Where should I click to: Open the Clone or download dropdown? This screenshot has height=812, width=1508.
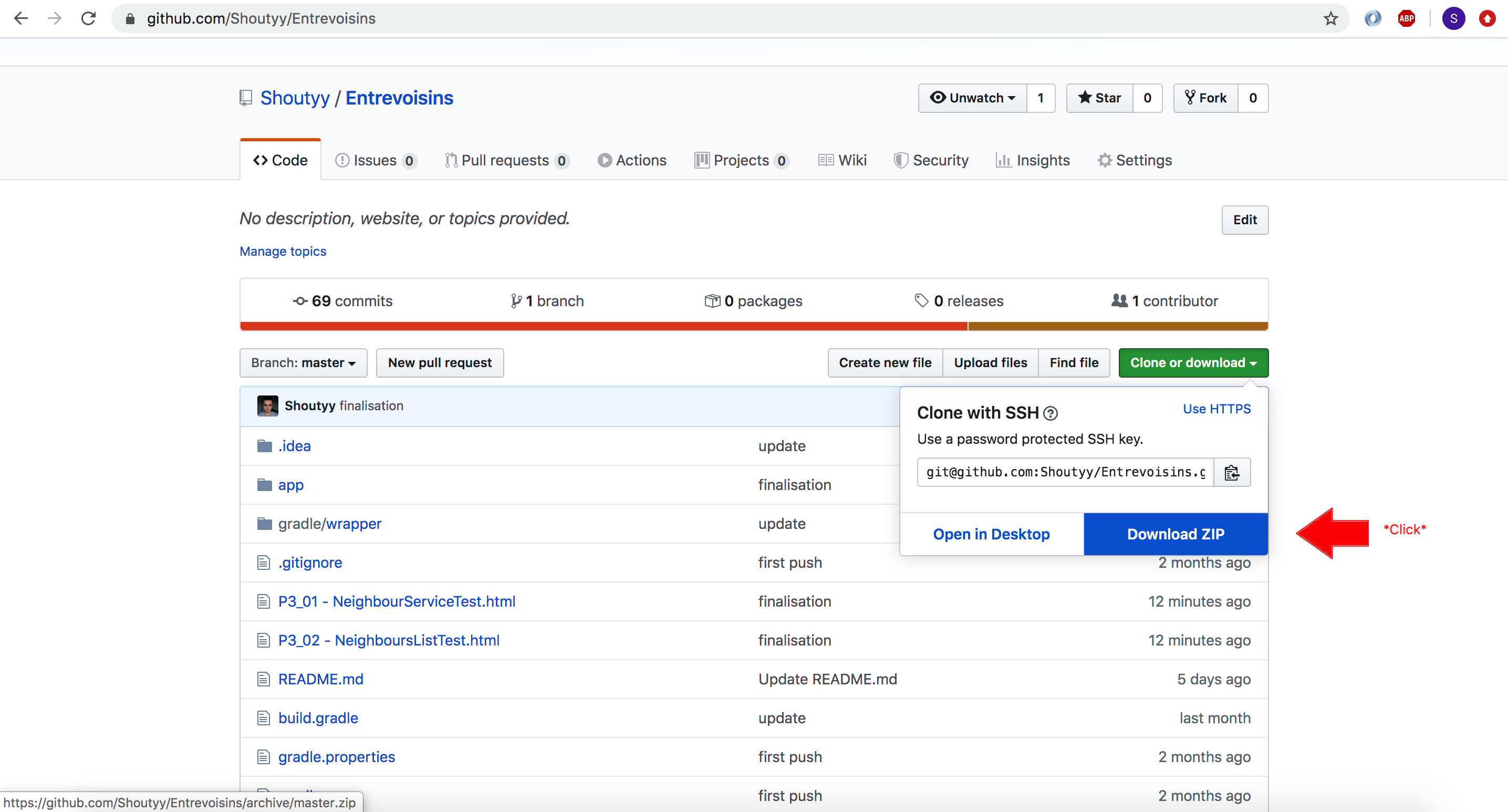point(1193,362)
